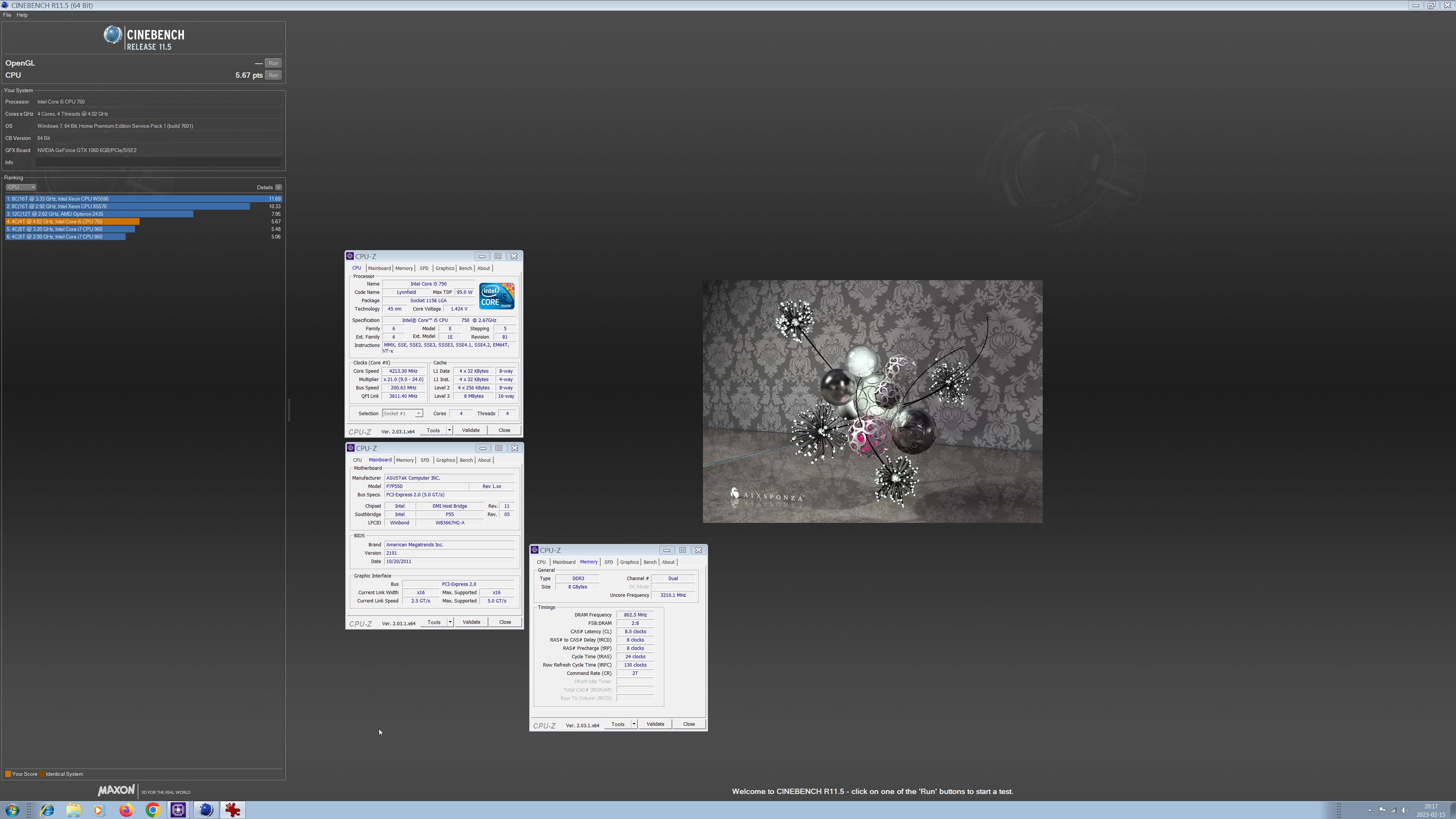
Task: Click the MAXON logo at panel bottom
Action: (x=116, y=790)
